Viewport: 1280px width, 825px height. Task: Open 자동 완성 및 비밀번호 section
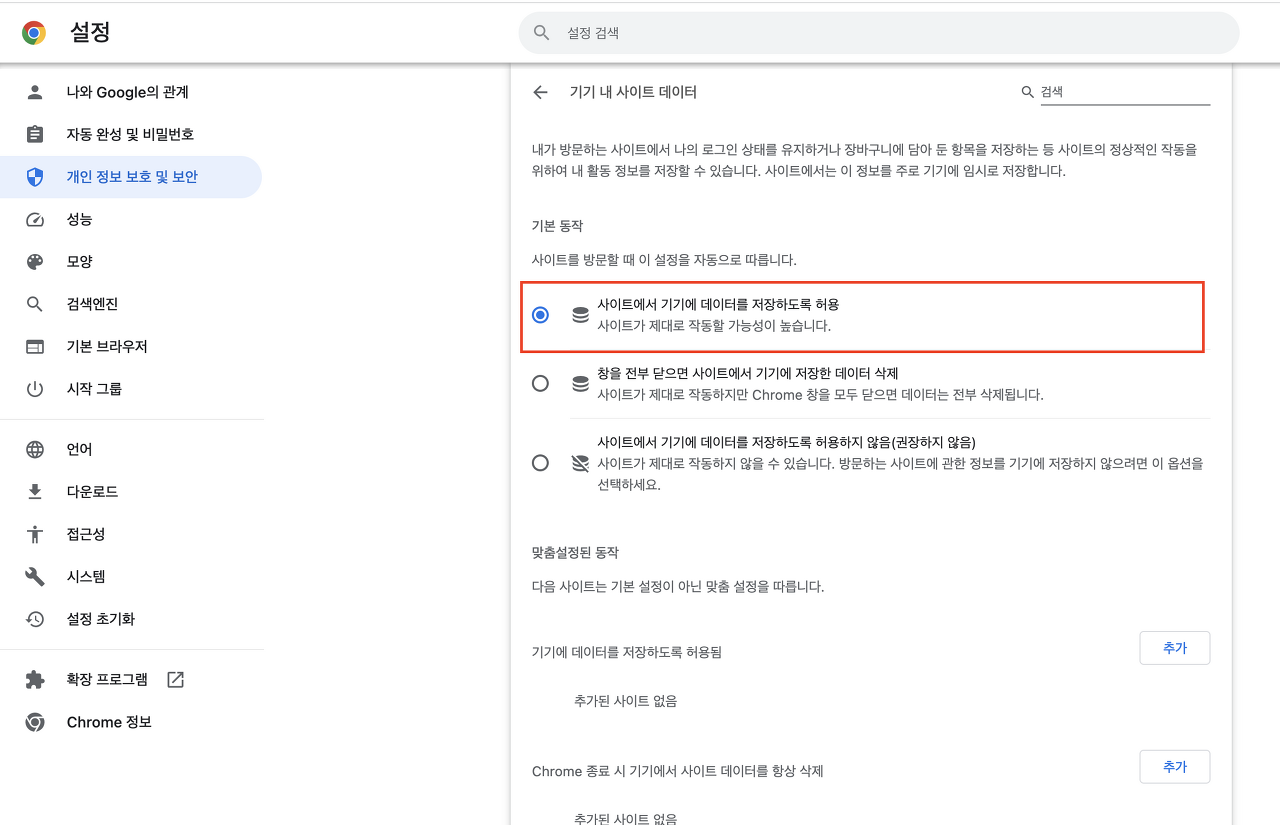131,134
